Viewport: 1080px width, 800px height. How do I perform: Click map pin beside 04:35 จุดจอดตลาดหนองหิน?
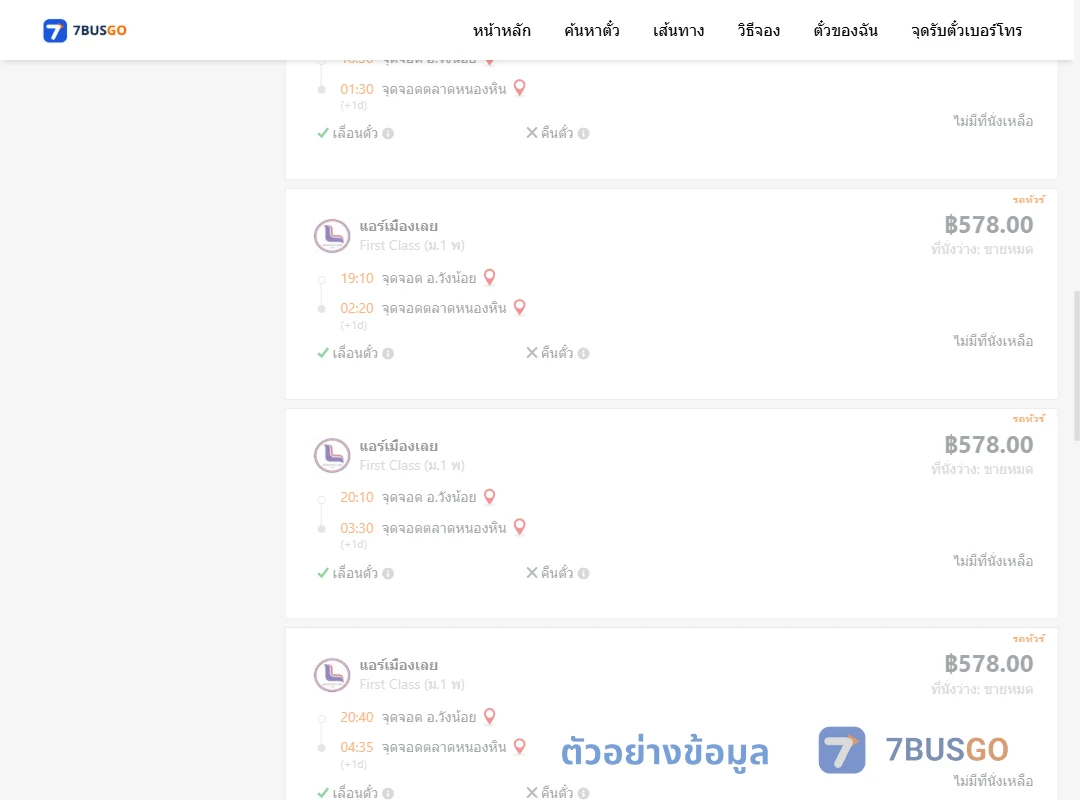point(520,746)
